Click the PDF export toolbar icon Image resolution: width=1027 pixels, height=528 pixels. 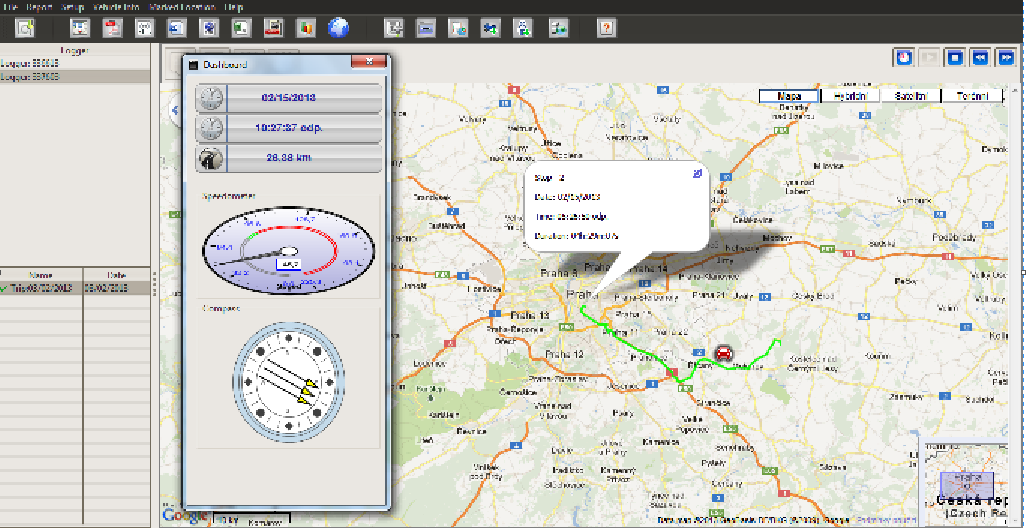(x=113, y=28)
